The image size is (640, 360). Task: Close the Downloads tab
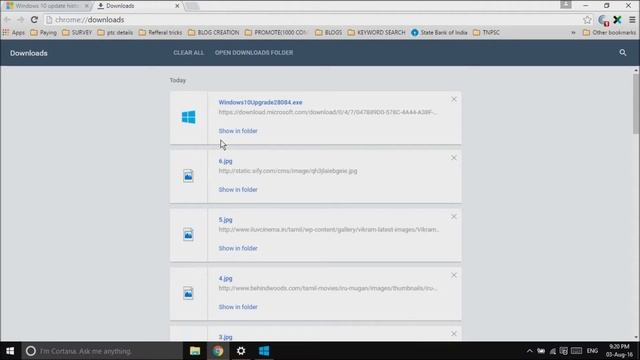[177, 6]
